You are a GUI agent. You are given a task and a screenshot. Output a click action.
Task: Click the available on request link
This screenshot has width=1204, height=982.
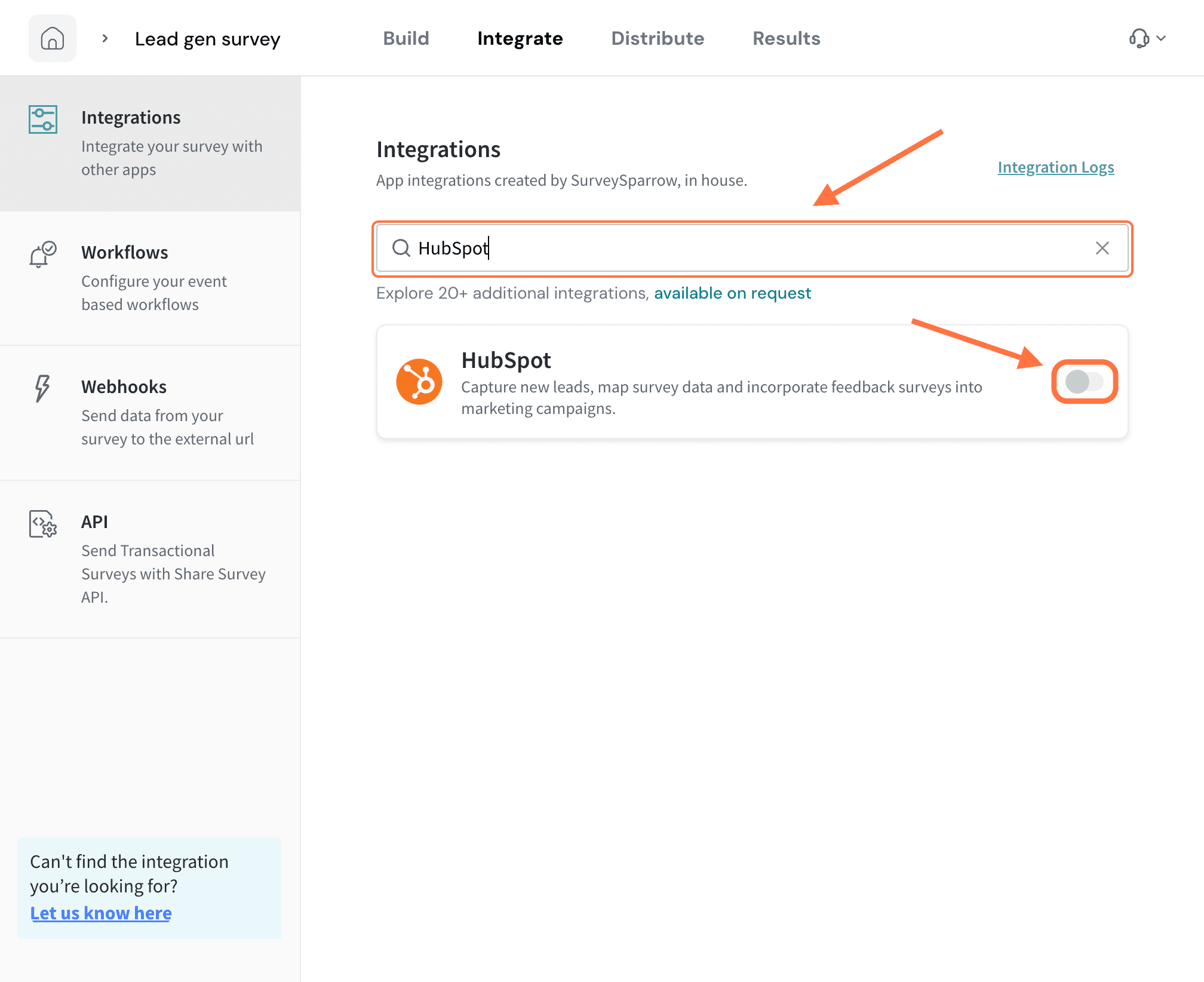[x=732, y=293]
